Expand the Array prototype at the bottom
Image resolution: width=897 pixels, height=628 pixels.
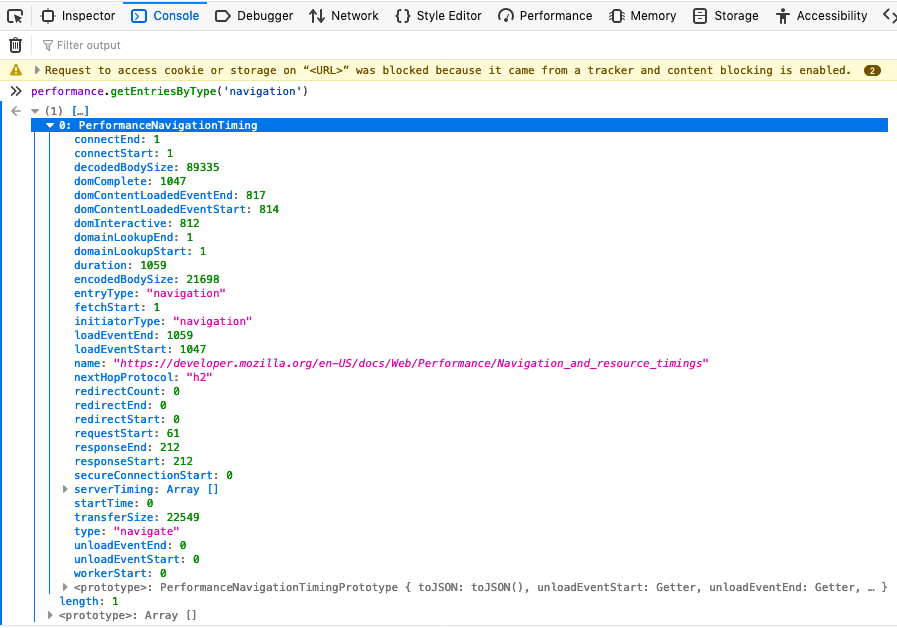click(49, 615)
